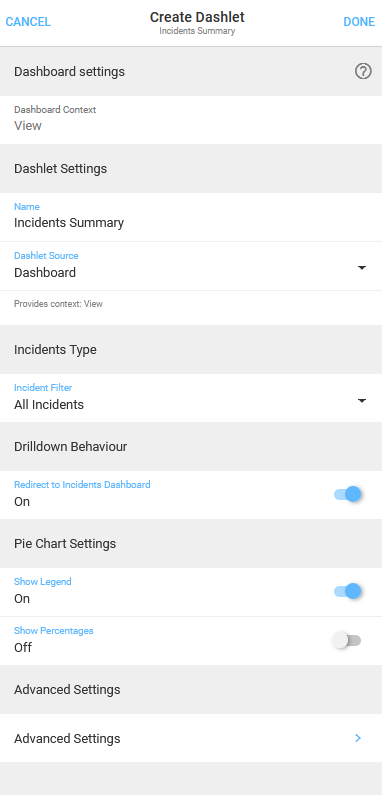Click the Create Dashlet title
This screenshot has height=795, width=382.
197,17
